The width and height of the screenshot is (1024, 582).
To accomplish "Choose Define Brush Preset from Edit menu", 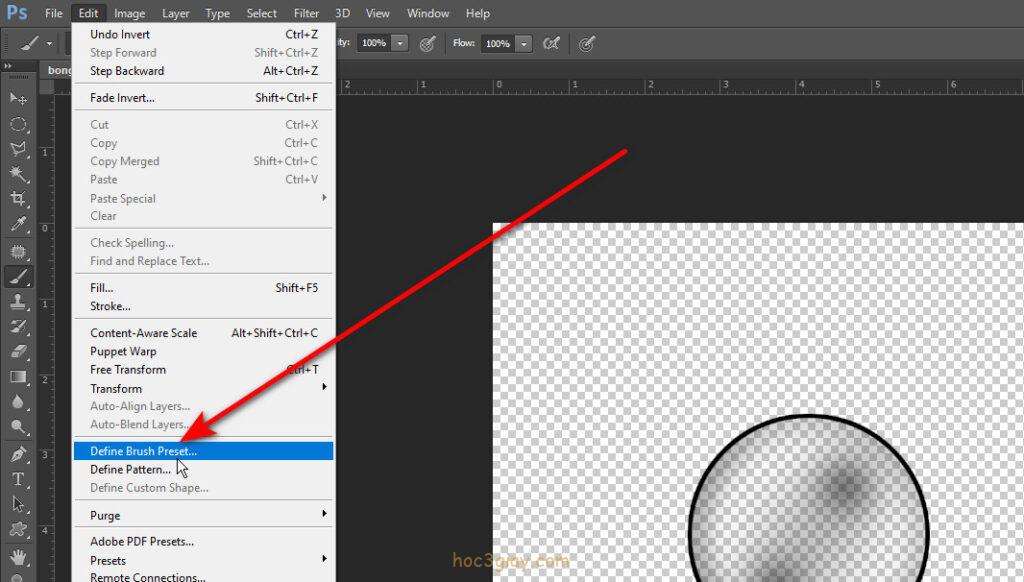I will click(x=143, y=451).
